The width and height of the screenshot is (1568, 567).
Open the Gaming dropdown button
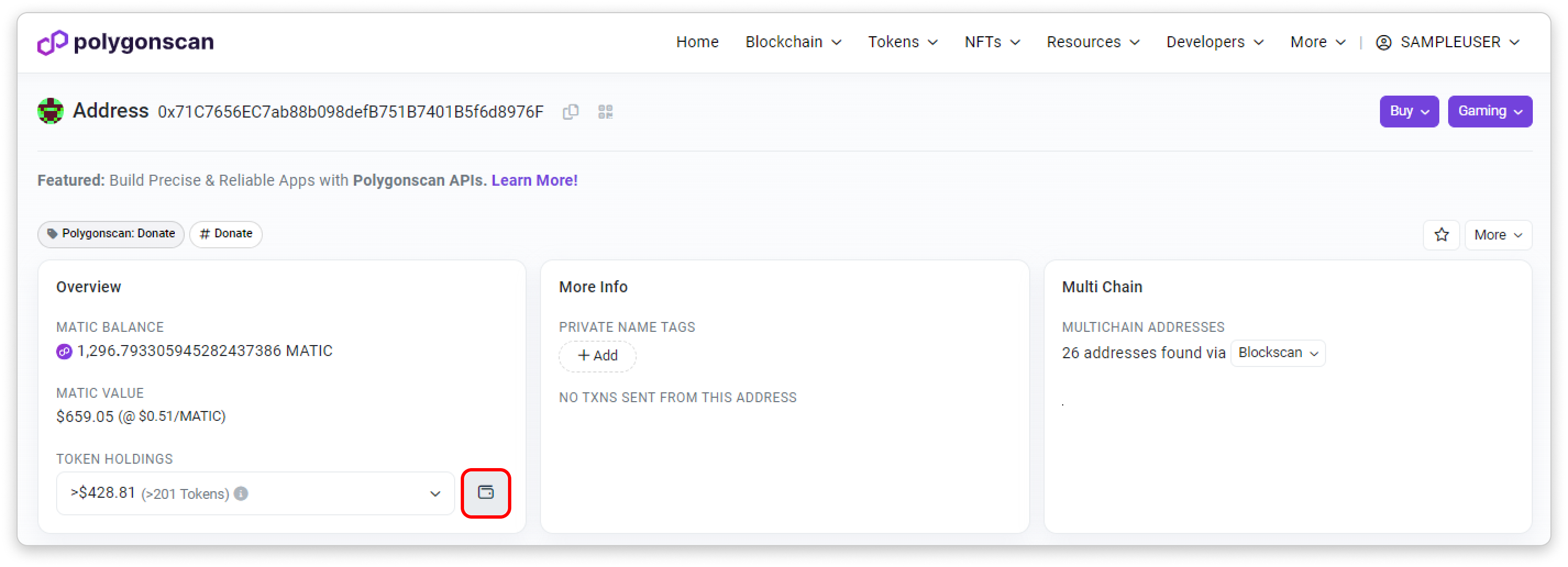(1489, 112)
